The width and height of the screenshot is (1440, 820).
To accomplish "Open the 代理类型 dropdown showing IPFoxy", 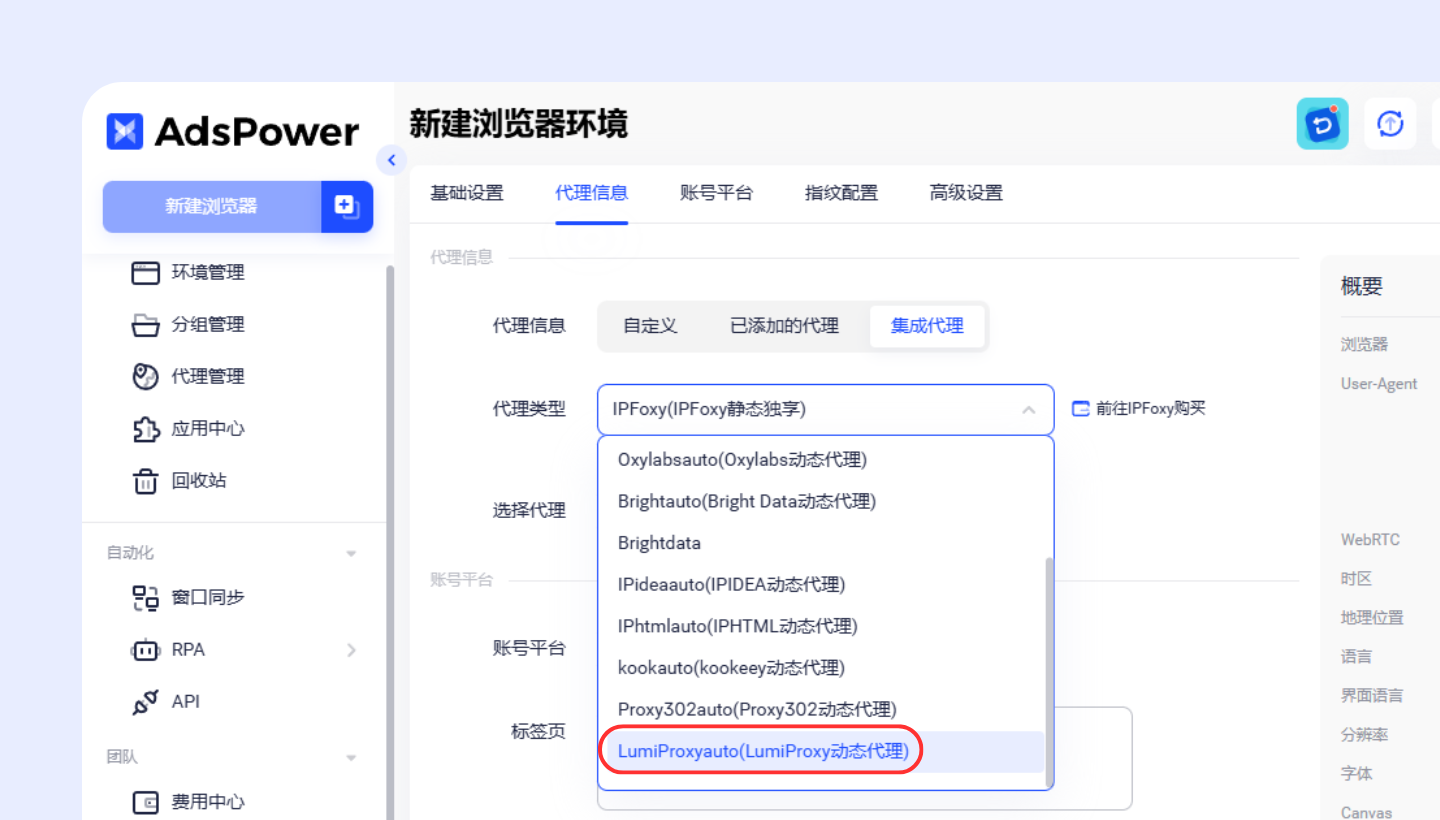I will [x=826, y=409].
